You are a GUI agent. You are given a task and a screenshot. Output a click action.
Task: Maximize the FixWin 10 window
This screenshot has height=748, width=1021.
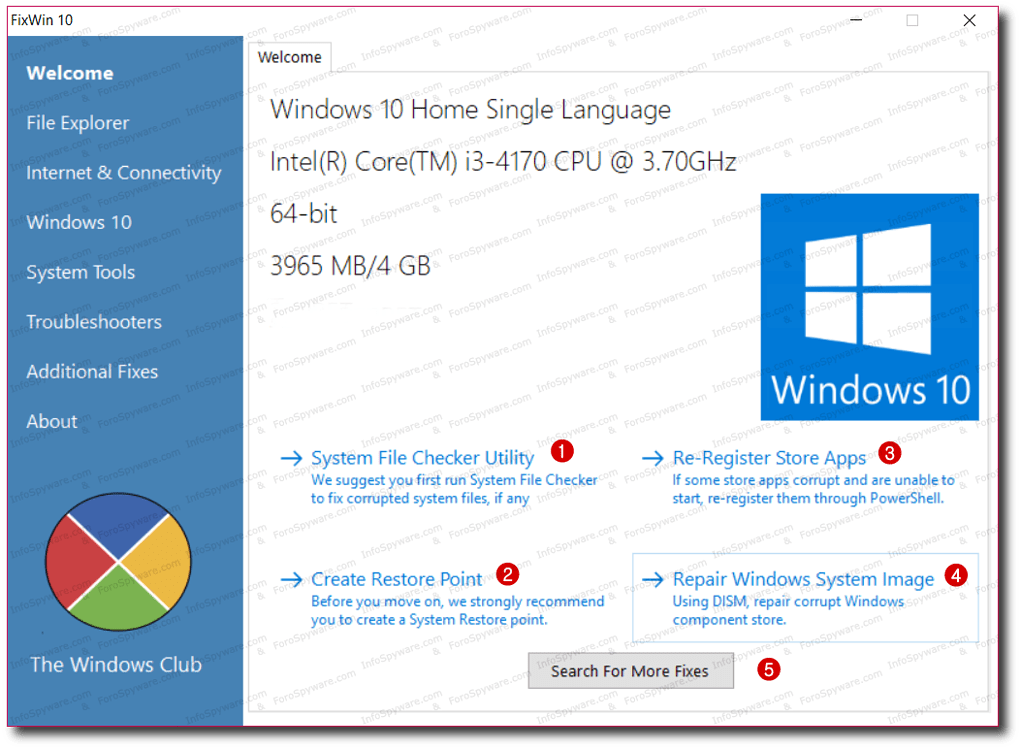tap(912, 20)
